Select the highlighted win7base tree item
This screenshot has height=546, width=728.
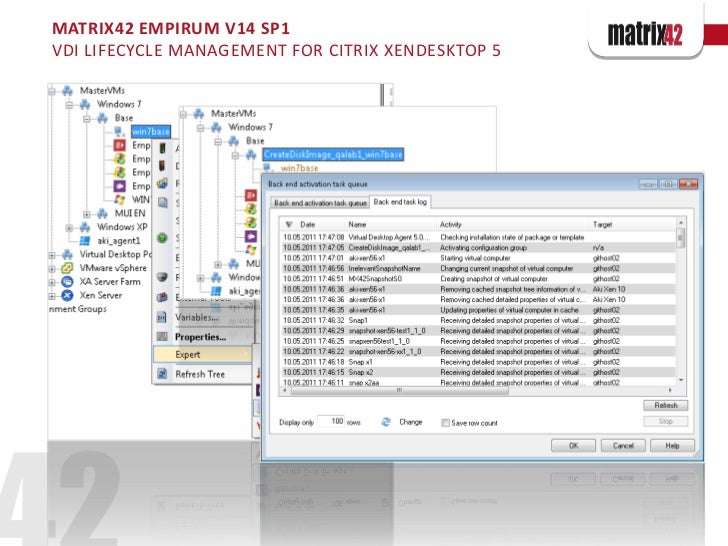tap(151, 132)
